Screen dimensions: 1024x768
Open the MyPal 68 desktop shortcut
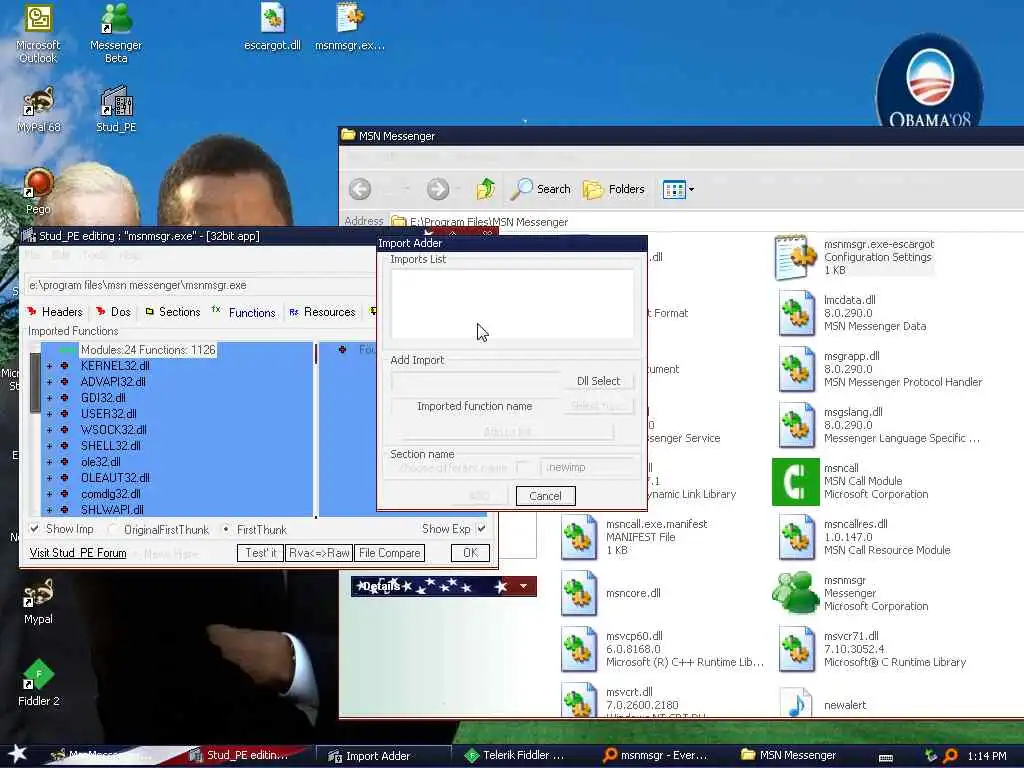[39, 101]
